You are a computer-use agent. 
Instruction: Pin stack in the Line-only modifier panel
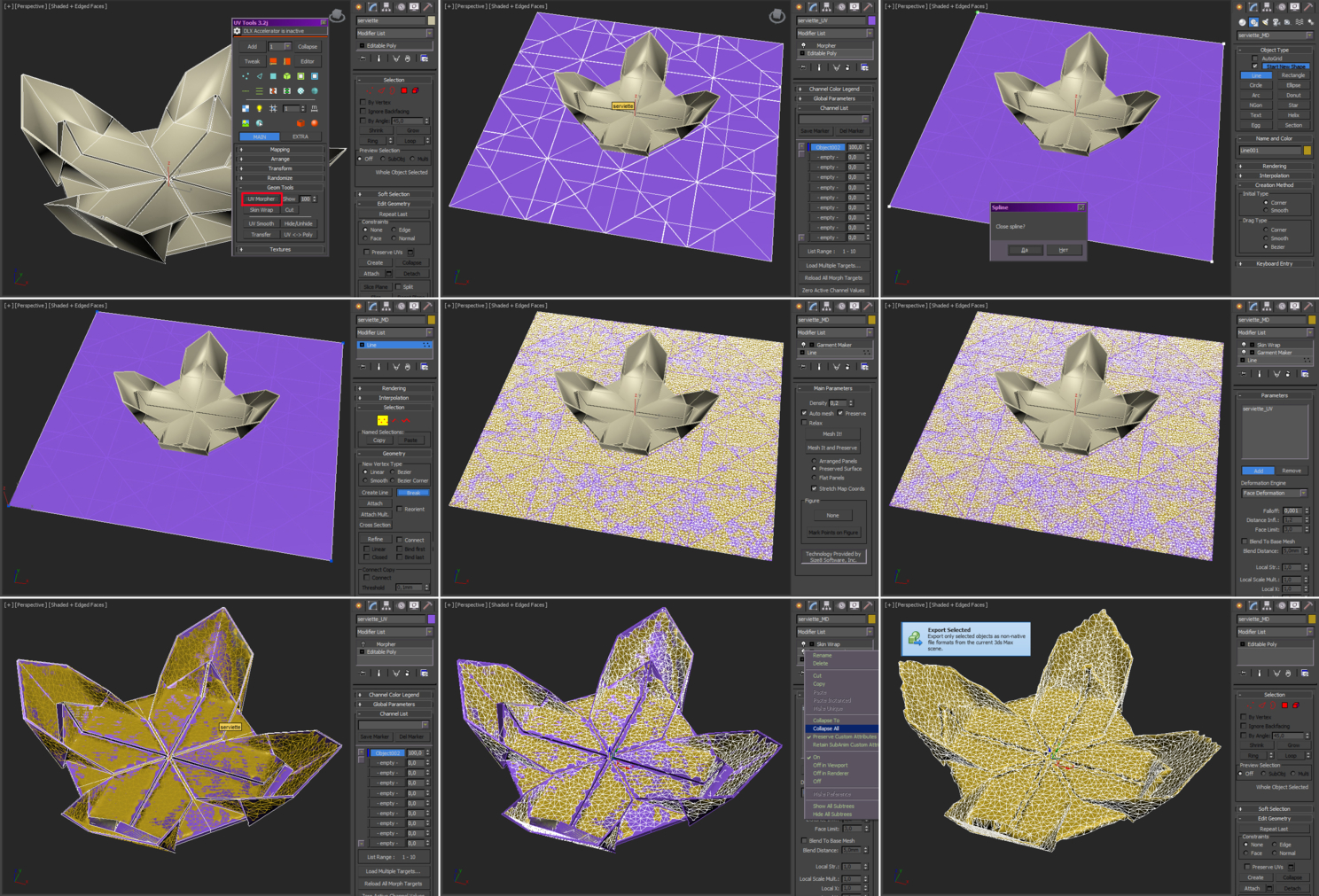(x=363, y=367)
